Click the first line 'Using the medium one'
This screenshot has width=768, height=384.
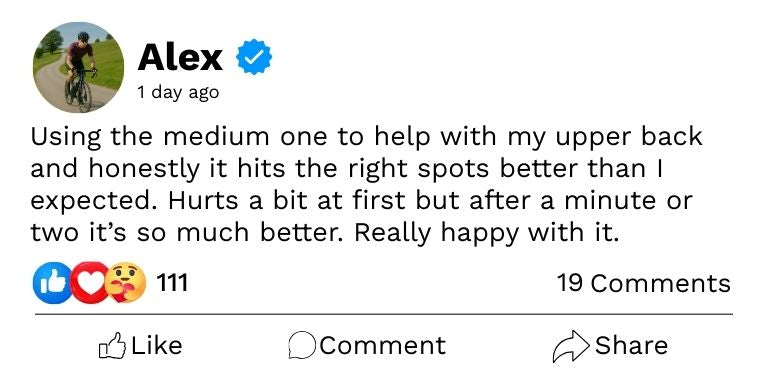pyautogui.click(x=178, y=138)
